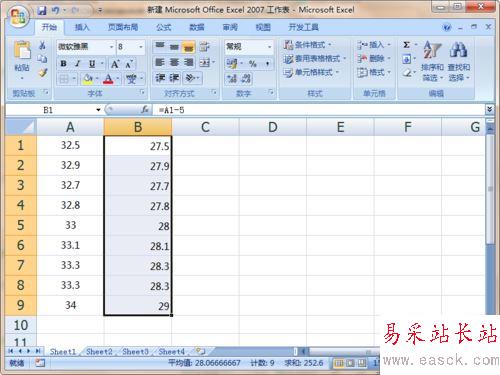Center text horizontally
The height and width of the screenshot is (375, 500).
coord(174,62)
